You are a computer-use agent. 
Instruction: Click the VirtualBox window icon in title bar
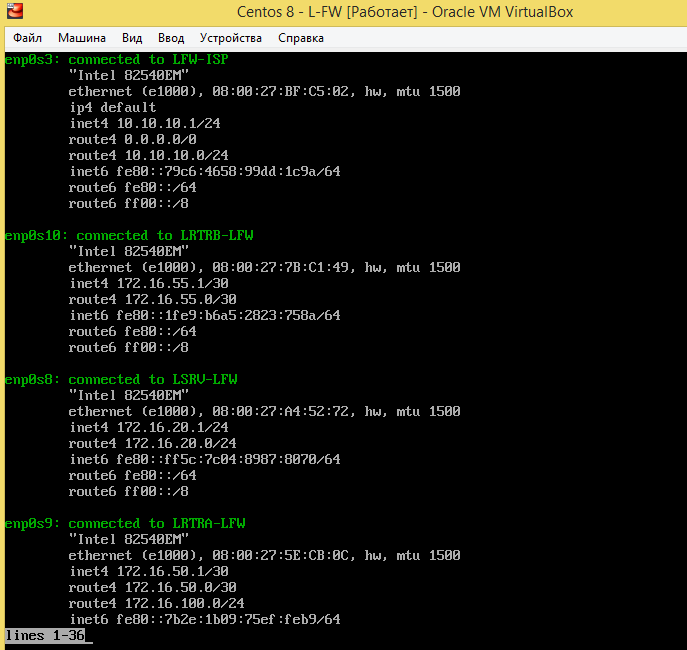(x=15, y=11)
